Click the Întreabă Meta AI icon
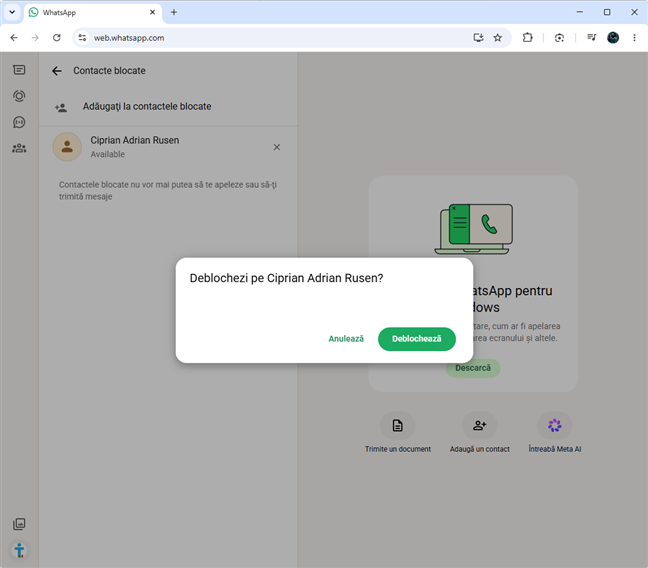Viewport: 648px width, 568px height. 555,425
